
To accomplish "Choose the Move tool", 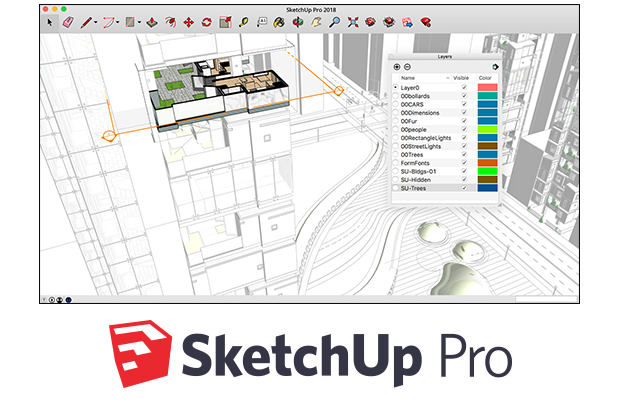I will pos(188,20).
